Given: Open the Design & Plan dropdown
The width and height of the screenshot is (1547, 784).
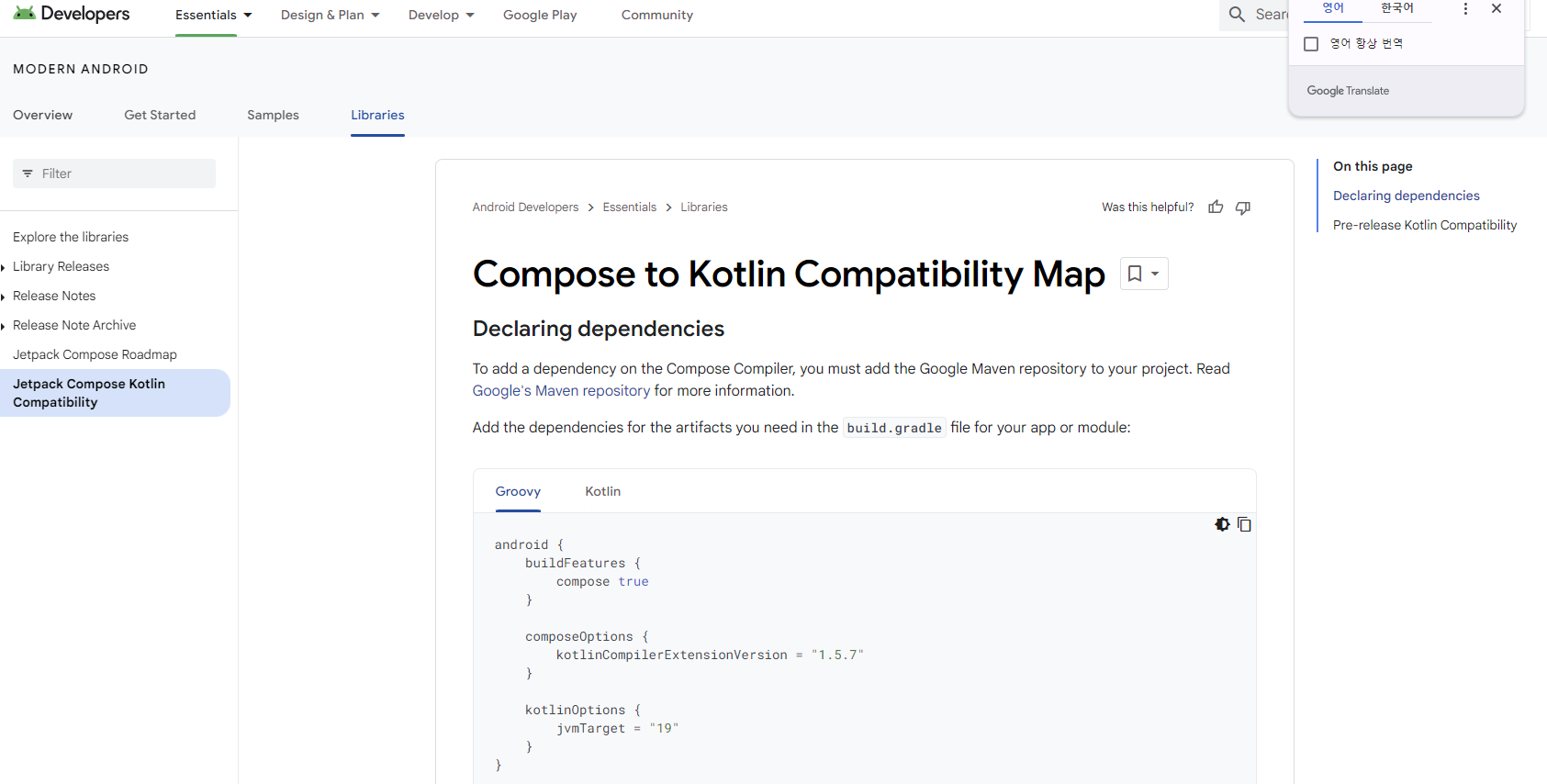Looking at the screenshot, I should pyautogui.click(x=331, y=15).
